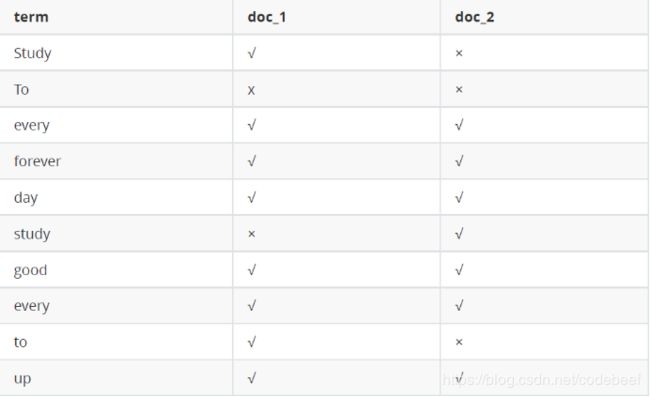Viewport: 650px width, 397px height.
Task: Click doc_2 cross mark in capitalized Study row
Action: pos(459,53)
